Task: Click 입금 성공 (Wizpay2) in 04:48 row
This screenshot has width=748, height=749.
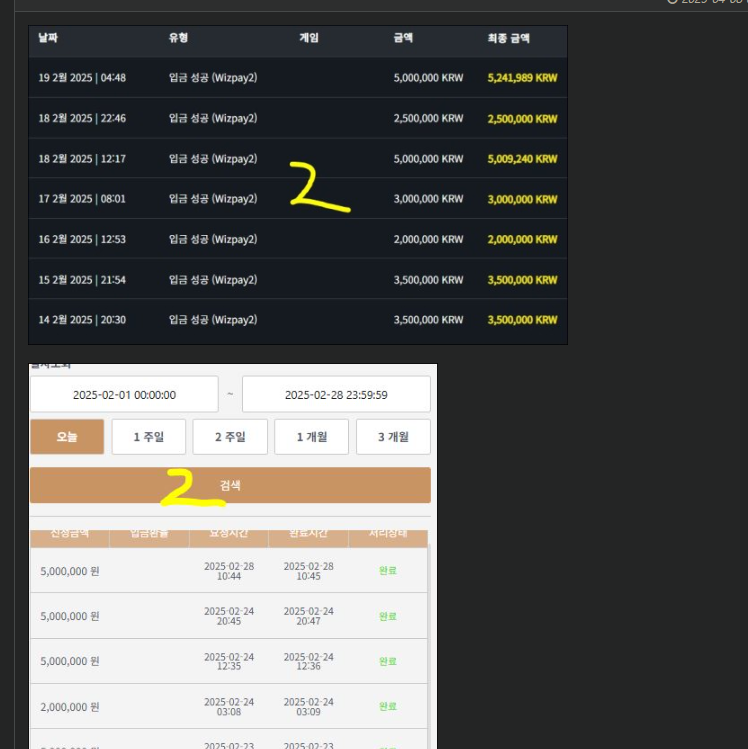Action: (x=213, y=78)
